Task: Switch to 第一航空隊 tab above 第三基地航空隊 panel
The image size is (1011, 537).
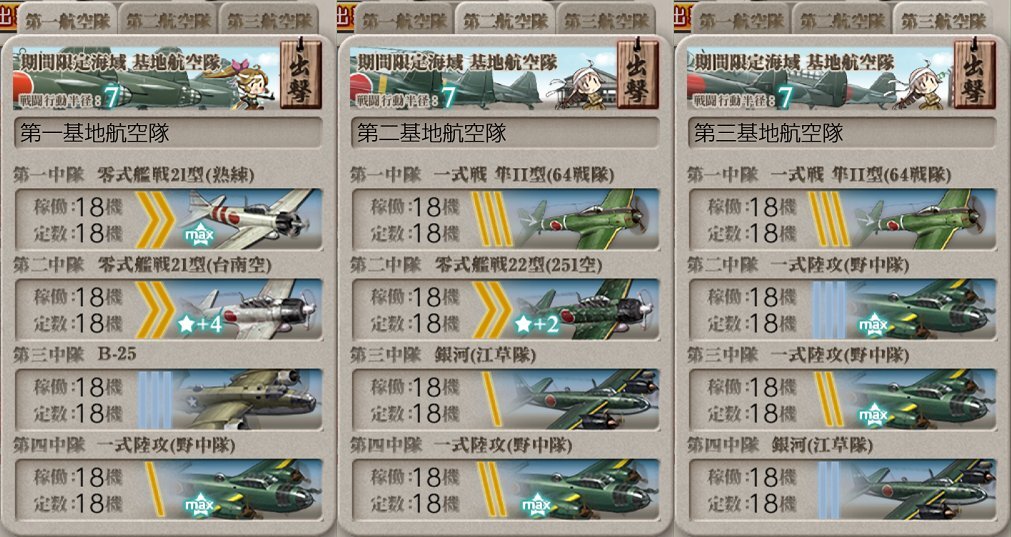Action: 741,20
